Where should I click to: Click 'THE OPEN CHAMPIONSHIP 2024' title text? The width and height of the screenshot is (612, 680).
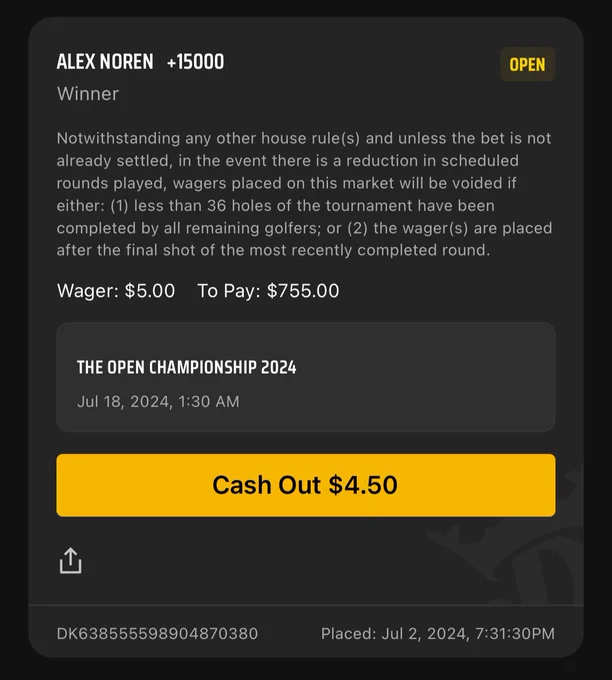[x=187, y=367]
